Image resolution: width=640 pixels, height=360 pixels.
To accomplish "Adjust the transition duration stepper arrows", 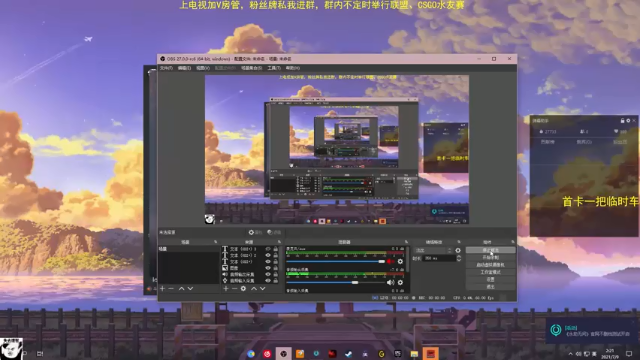I will 459,258.
